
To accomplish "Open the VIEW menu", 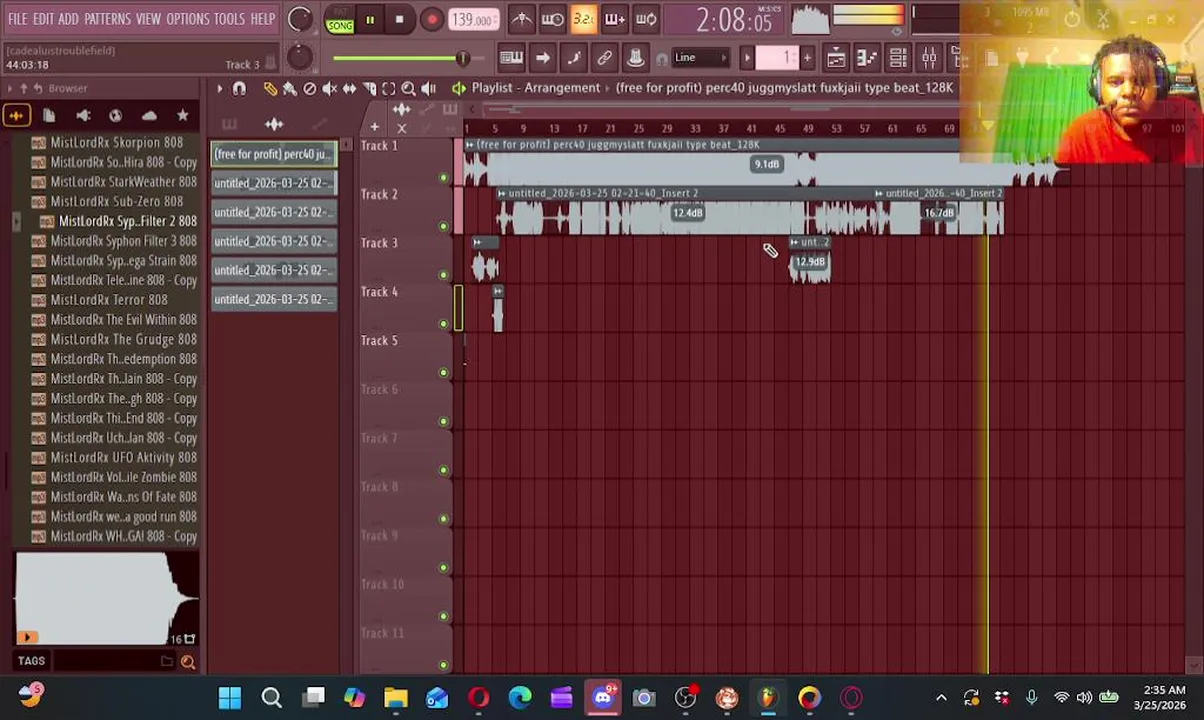I will (148, 19).
